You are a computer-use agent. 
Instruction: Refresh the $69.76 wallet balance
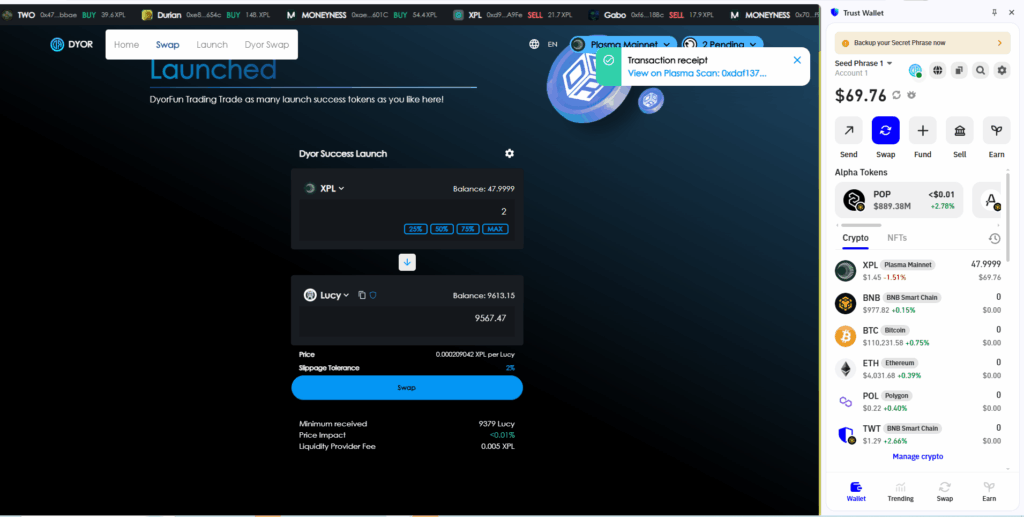[897, 95]
